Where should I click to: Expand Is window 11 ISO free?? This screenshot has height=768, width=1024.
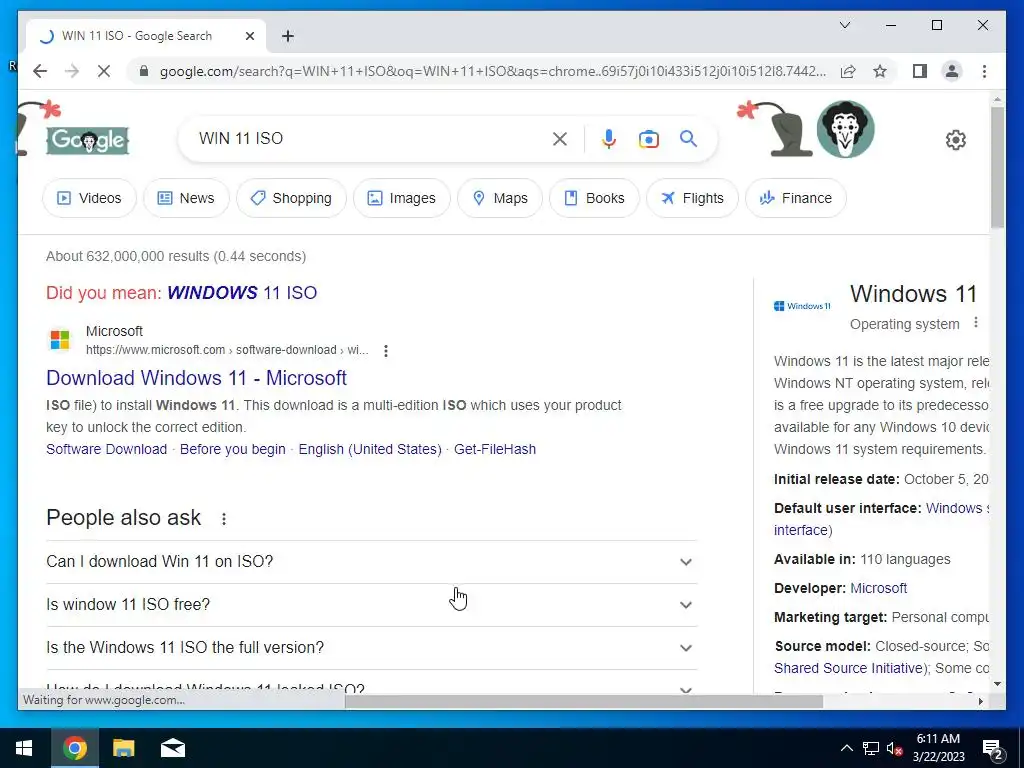pyautogui.click(x=372, y=605)
